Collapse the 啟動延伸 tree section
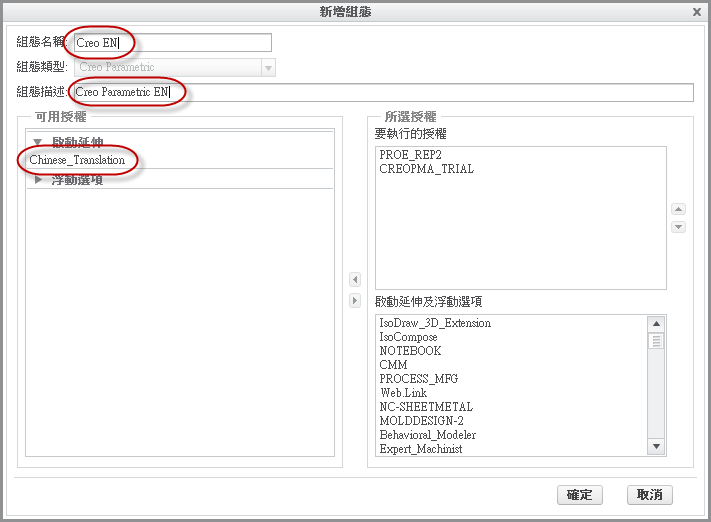711x522 pixels. (x=38, y=142)
